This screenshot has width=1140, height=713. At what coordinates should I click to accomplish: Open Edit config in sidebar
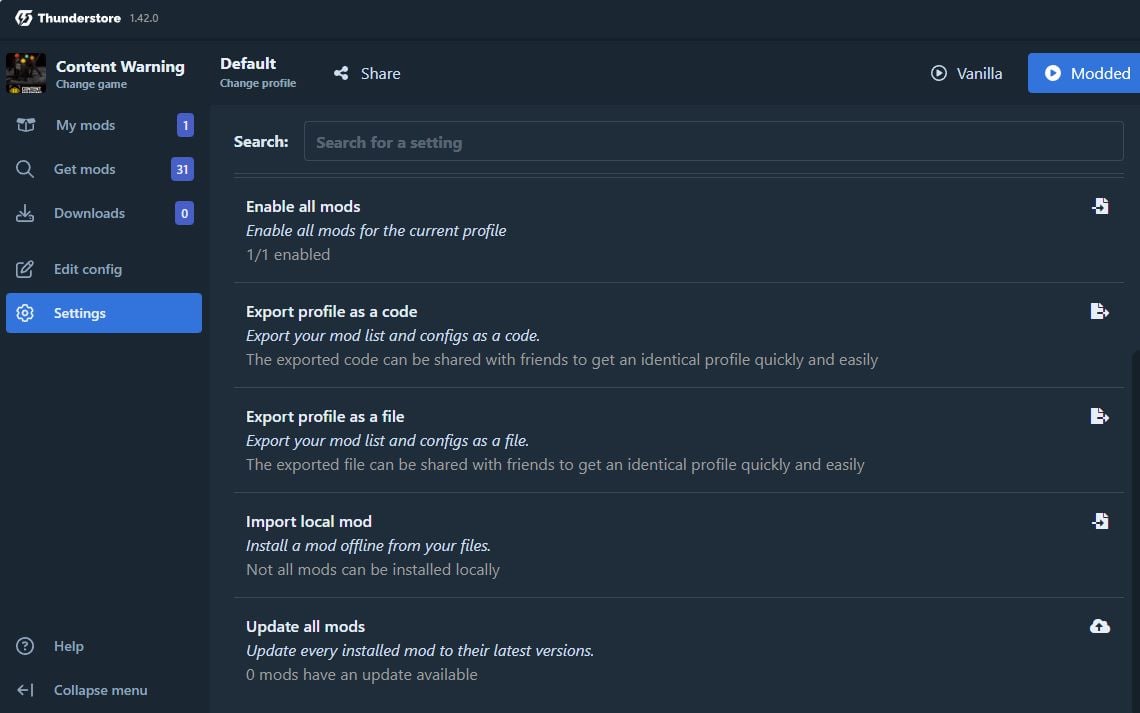87,269
